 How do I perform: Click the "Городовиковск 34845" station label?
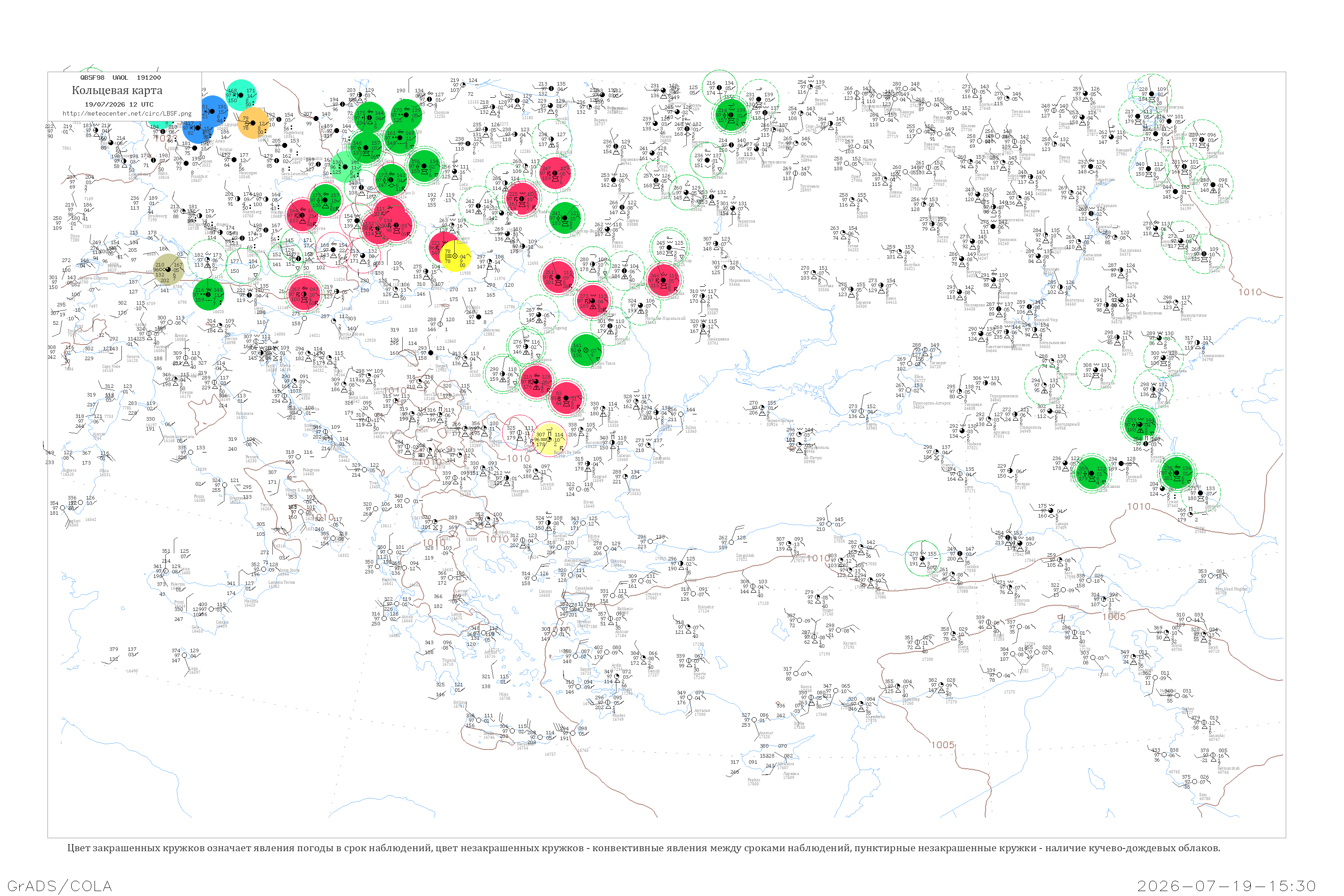coord(1004,398)
